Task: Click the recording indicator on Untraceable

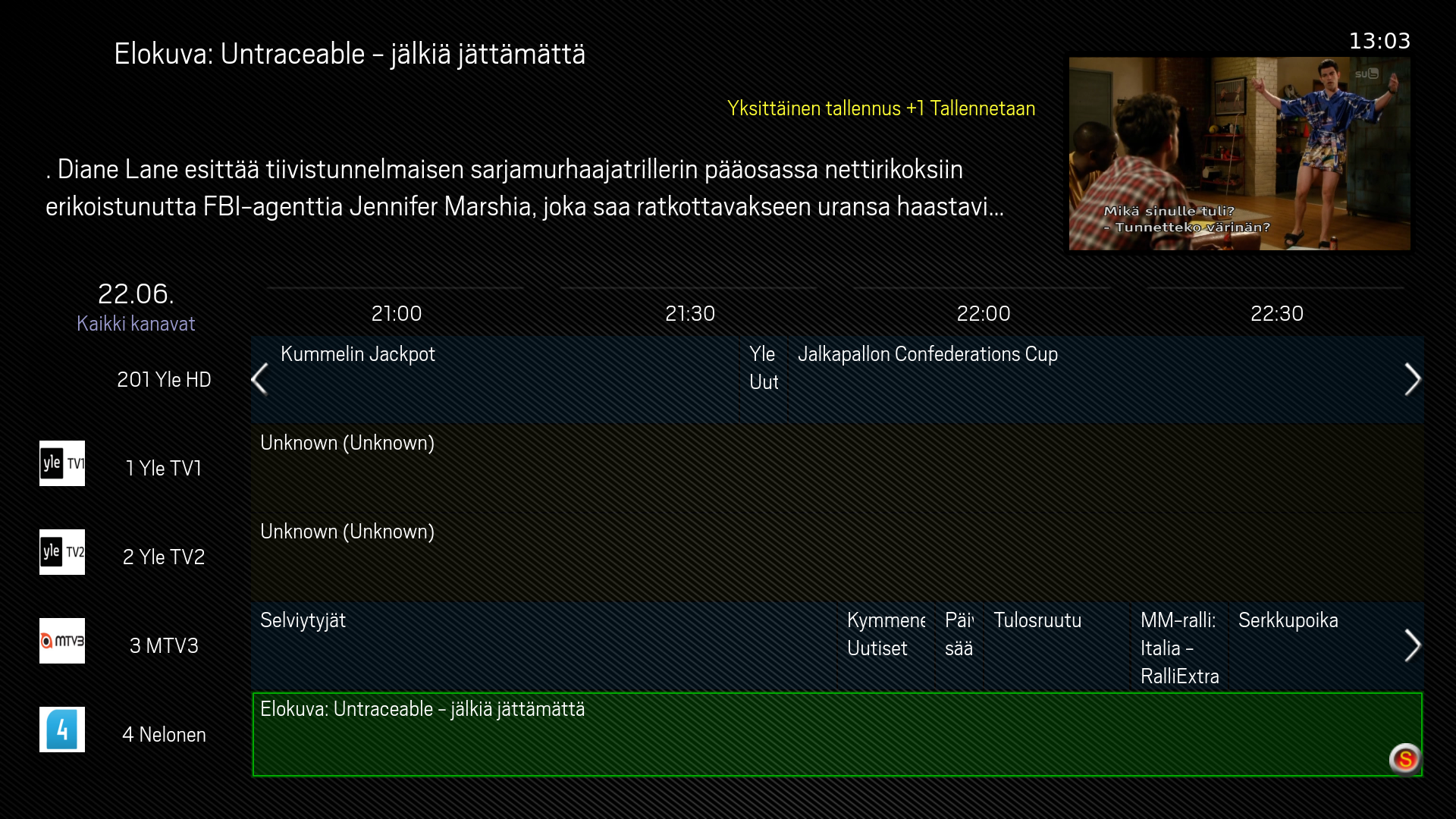Action: 1404,758
